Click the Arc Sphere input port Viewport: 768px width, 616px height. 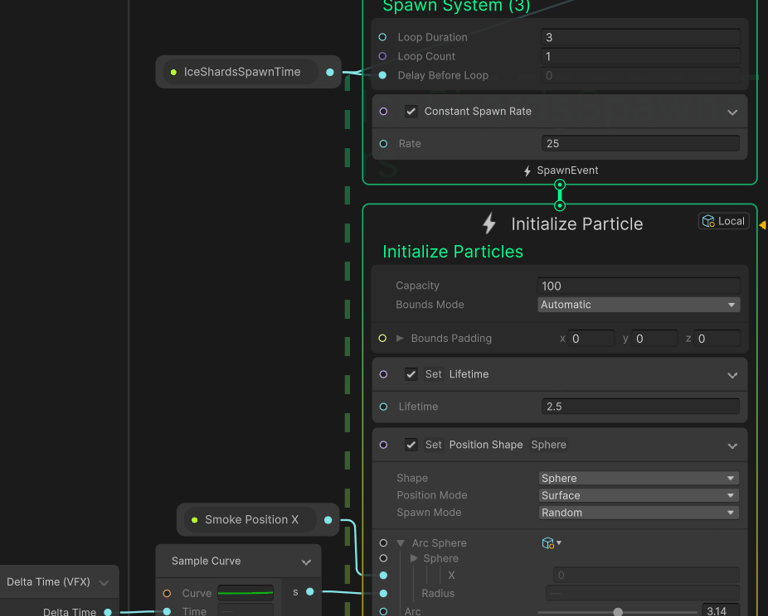(x=384, y=543)
